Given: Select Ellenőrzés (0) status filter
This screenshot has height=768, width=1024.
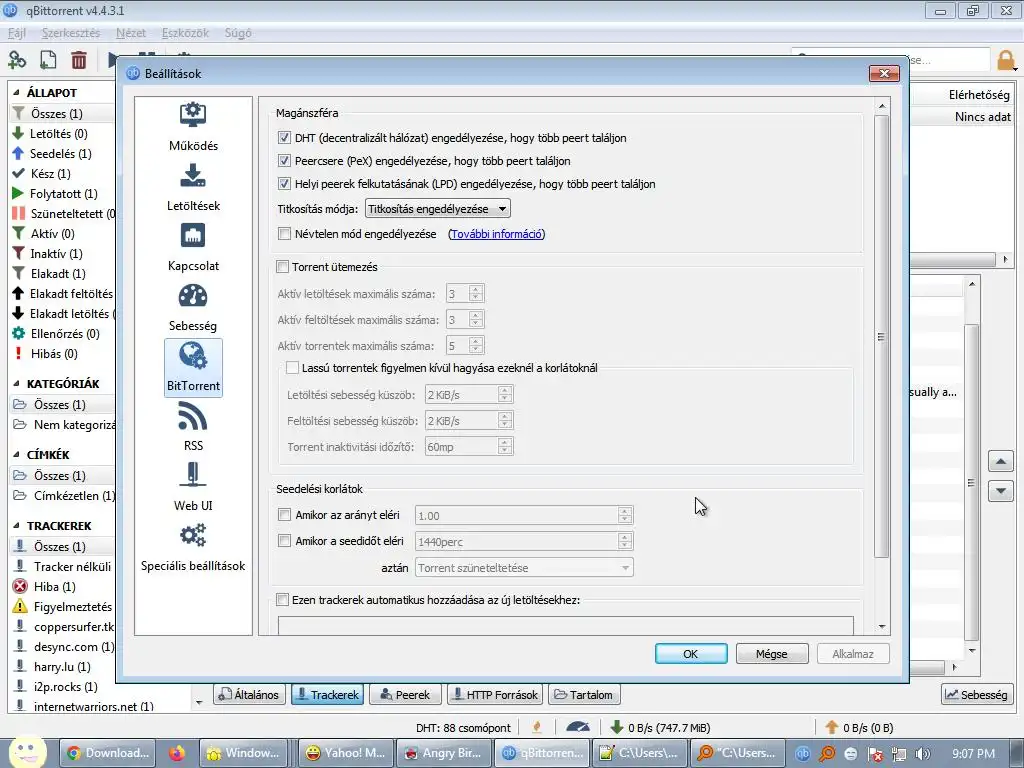Looking at the screenshot, I should click(x=56, y=334).
